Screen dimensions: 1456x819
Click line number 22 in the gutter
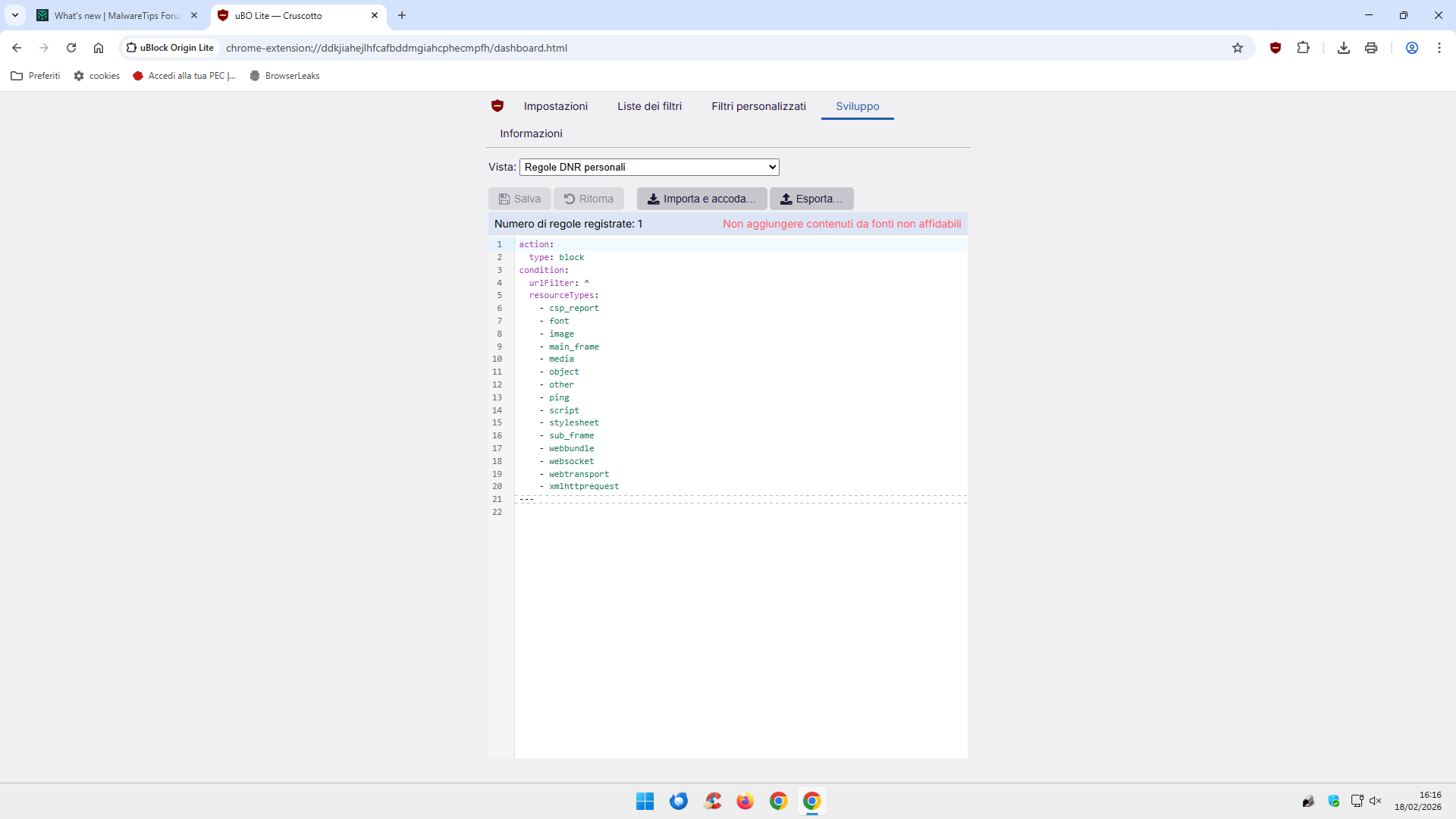[497, 513]
